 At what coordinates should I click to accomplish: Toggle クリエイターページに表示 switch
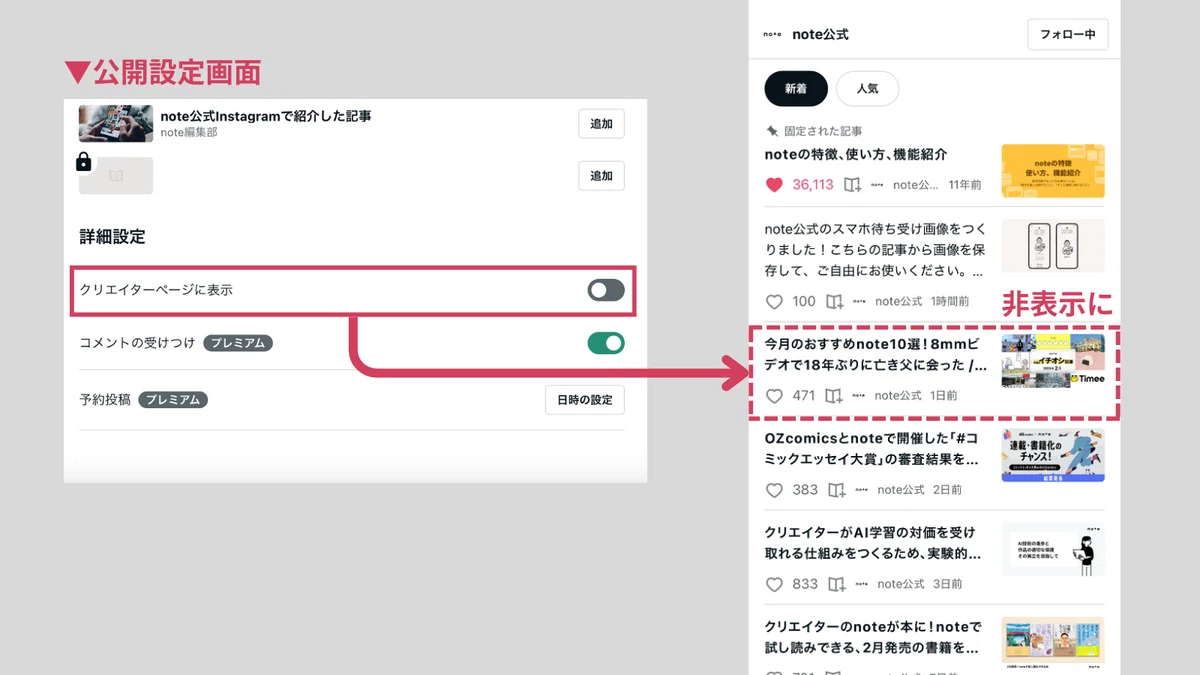(606, 290)
